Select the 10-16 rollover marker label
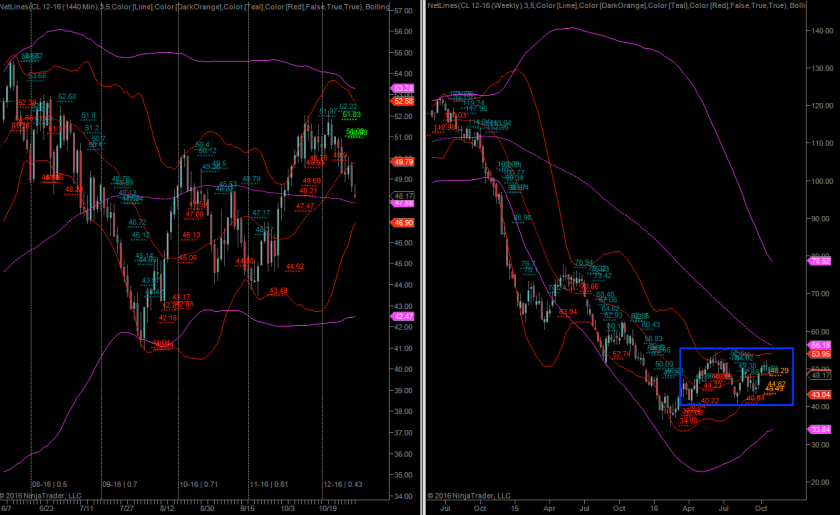Screen dimensions: 840x515 coord(197,484)
